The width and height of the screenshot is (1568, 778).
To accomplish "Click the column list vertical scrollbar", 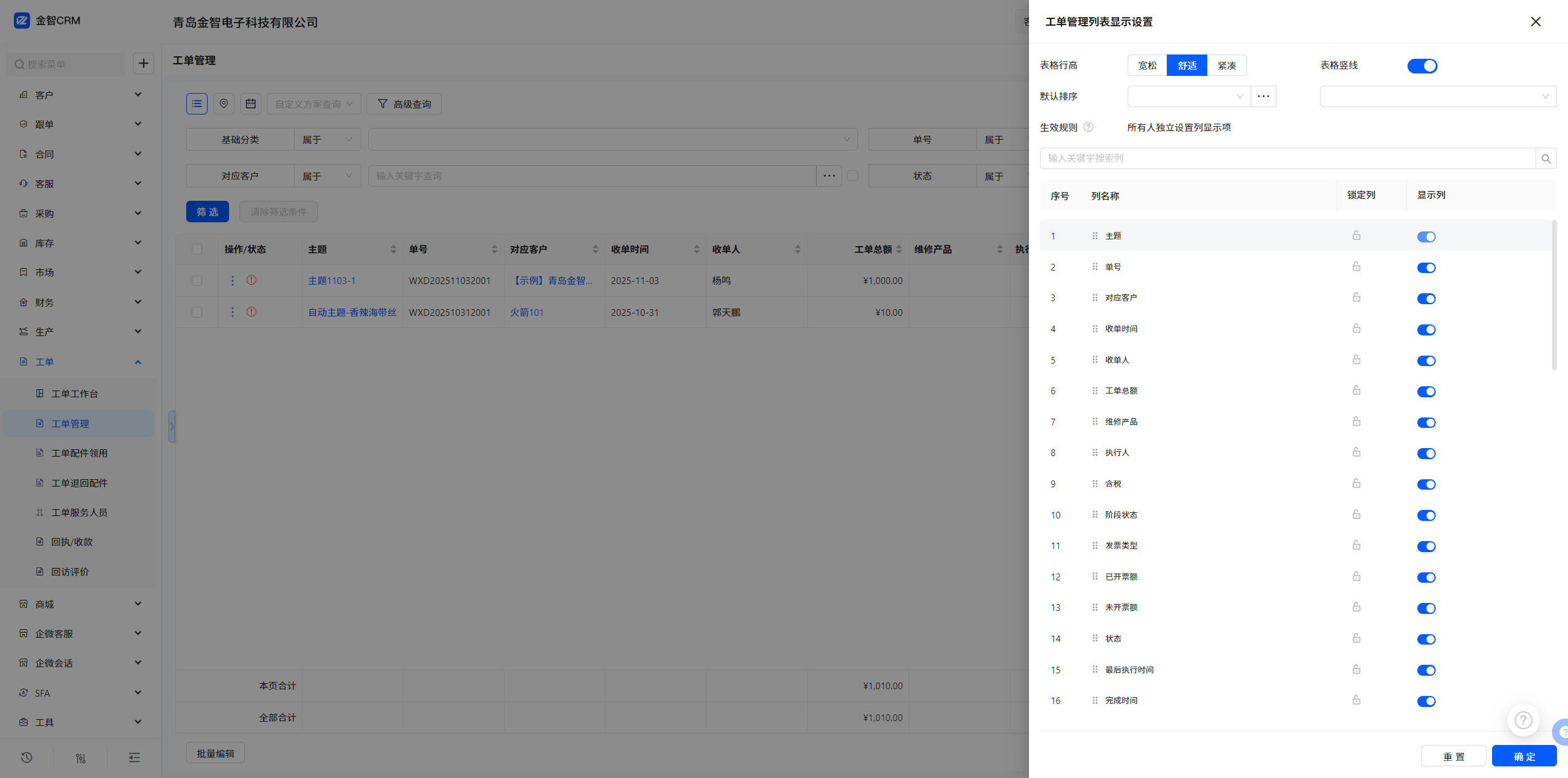I will tap(1554, 295).
